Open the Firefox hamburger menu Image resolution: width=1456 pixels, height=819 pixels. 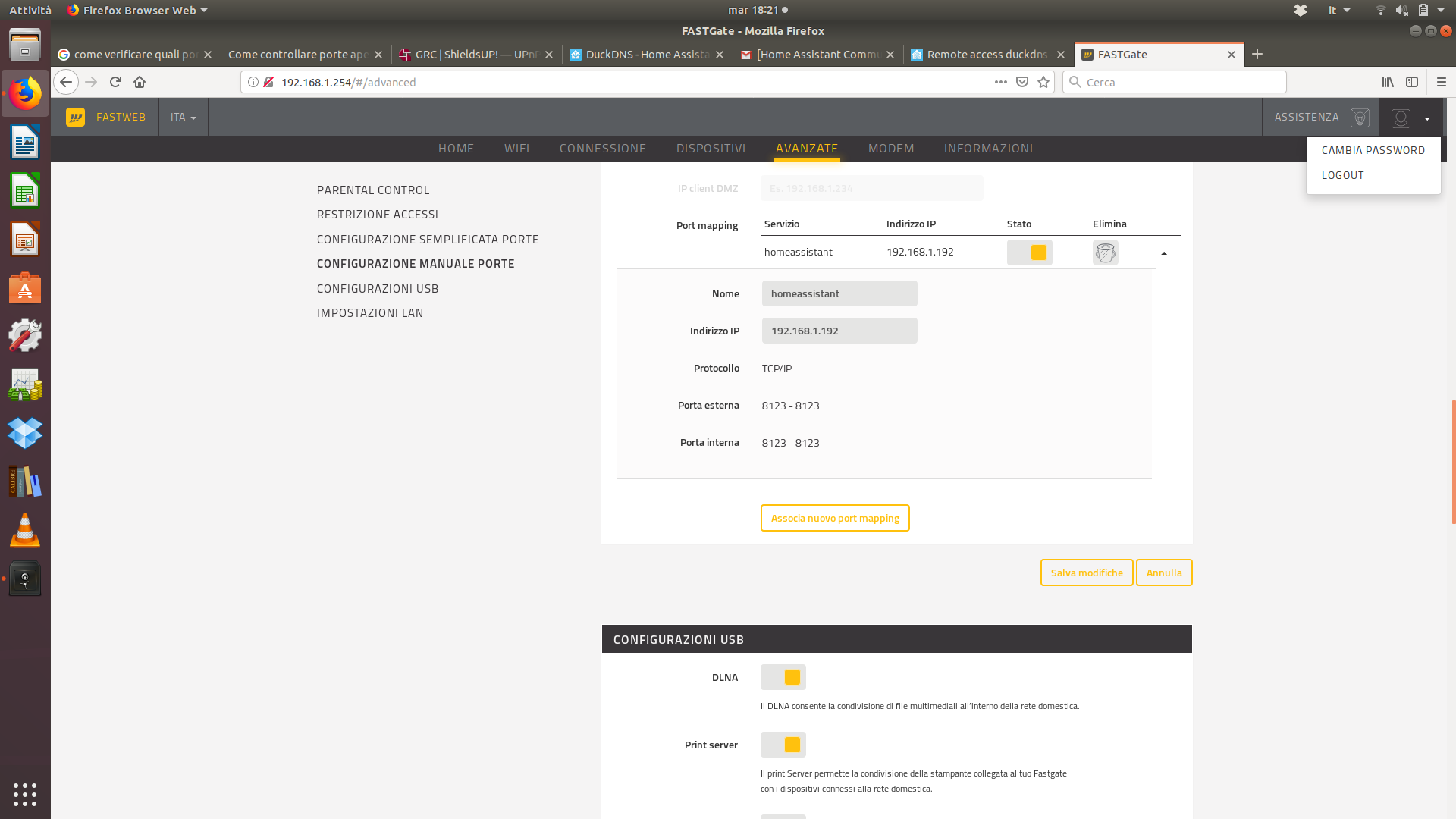[x=1440, y=82]
